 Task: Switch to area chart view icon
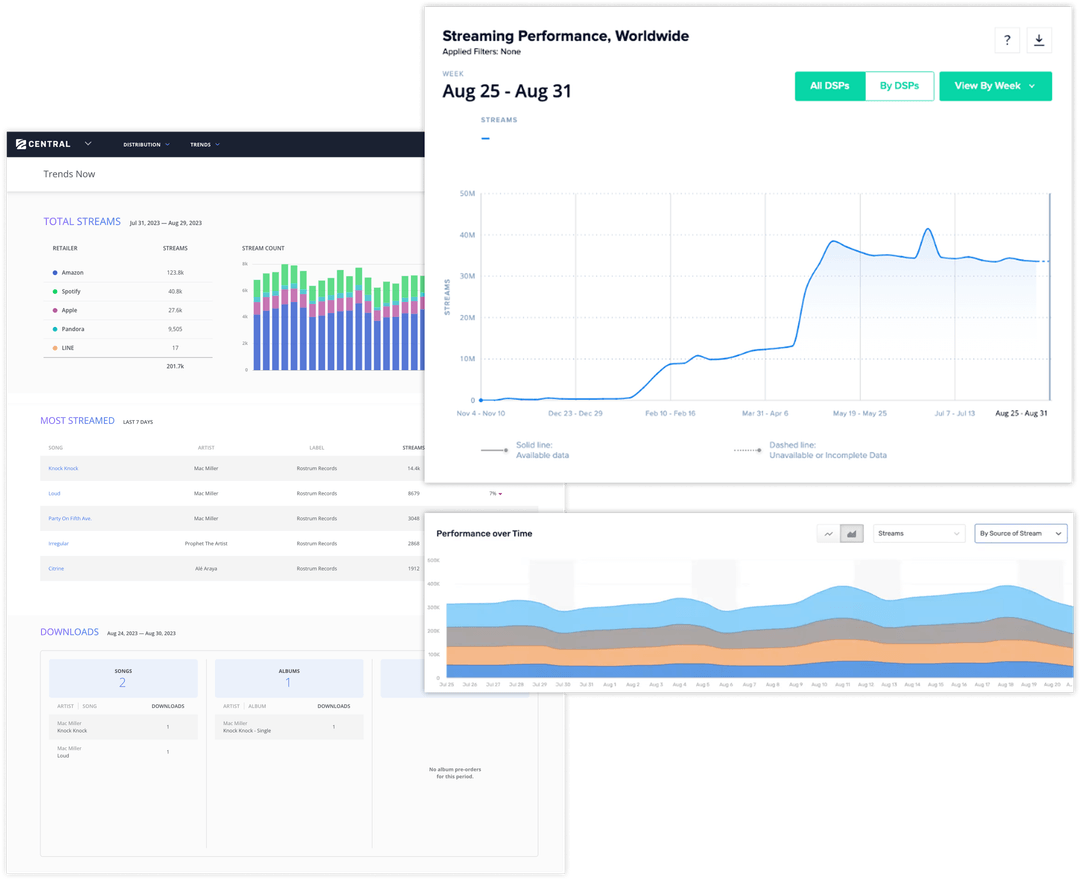click(852, 534)
